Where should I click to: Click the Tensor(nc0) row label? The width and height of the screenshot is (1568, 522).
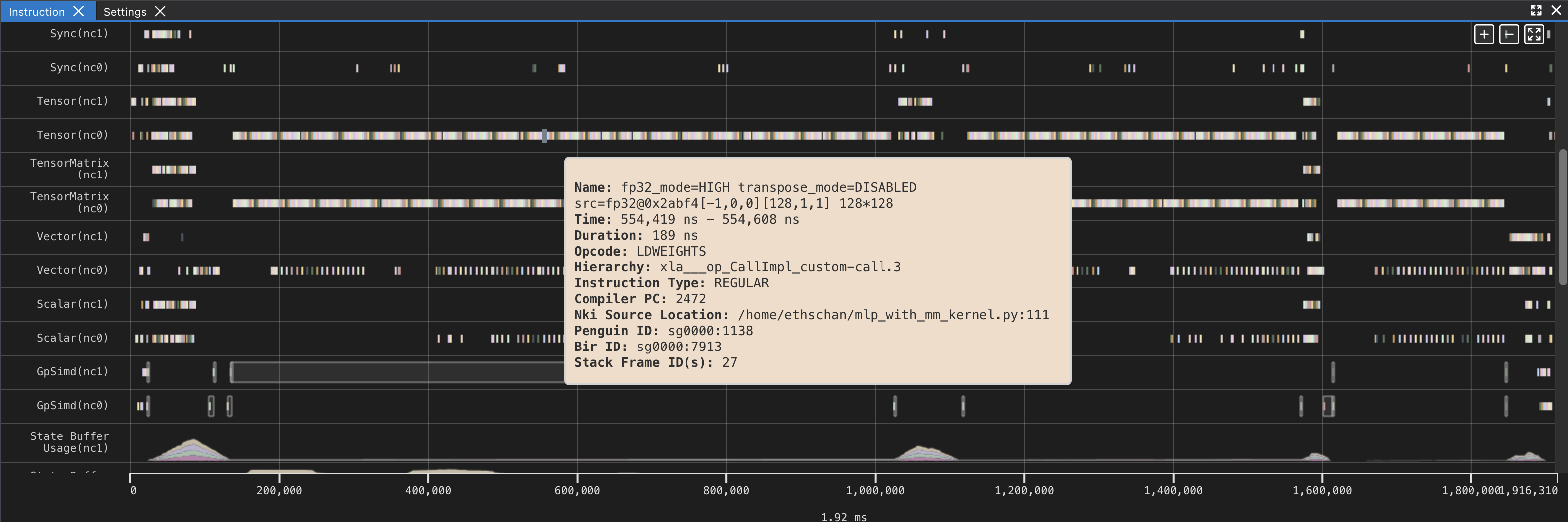coord(72,135)
